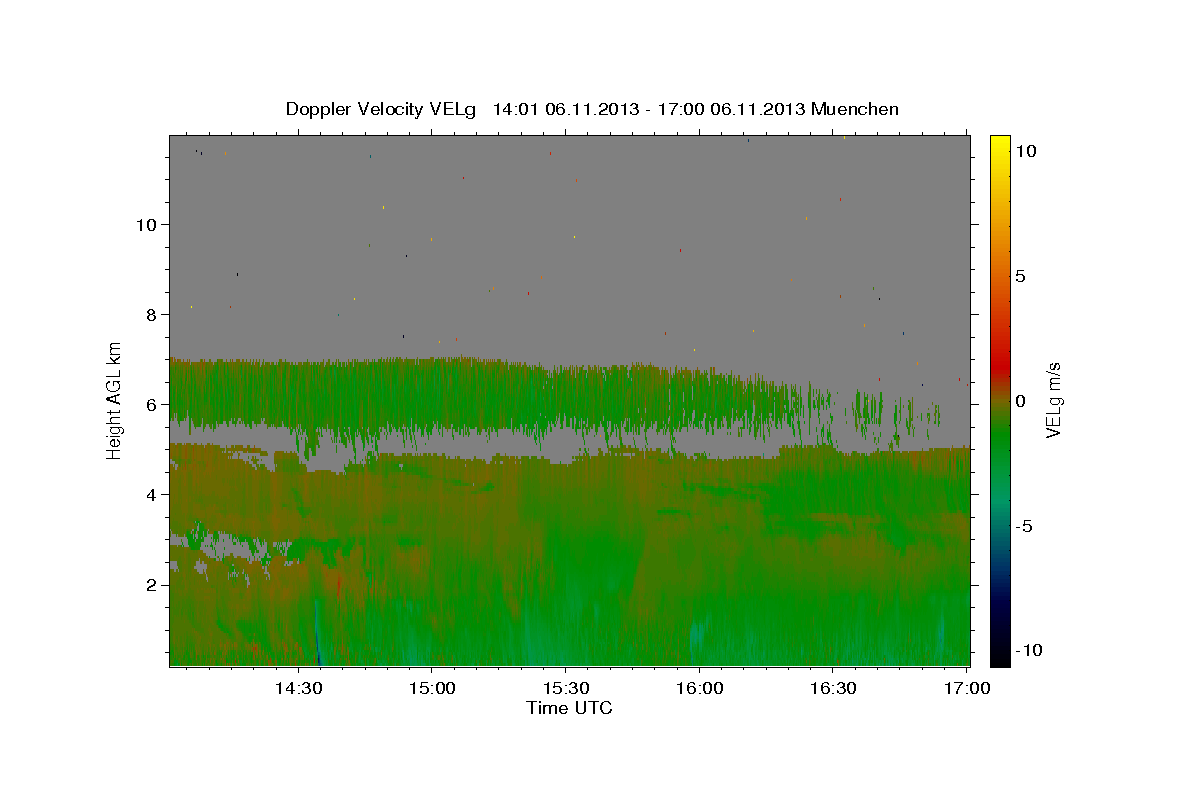The image size is (1200, 800).
Task: Click the colorbar label '-5'
Action: [1024, 525]
